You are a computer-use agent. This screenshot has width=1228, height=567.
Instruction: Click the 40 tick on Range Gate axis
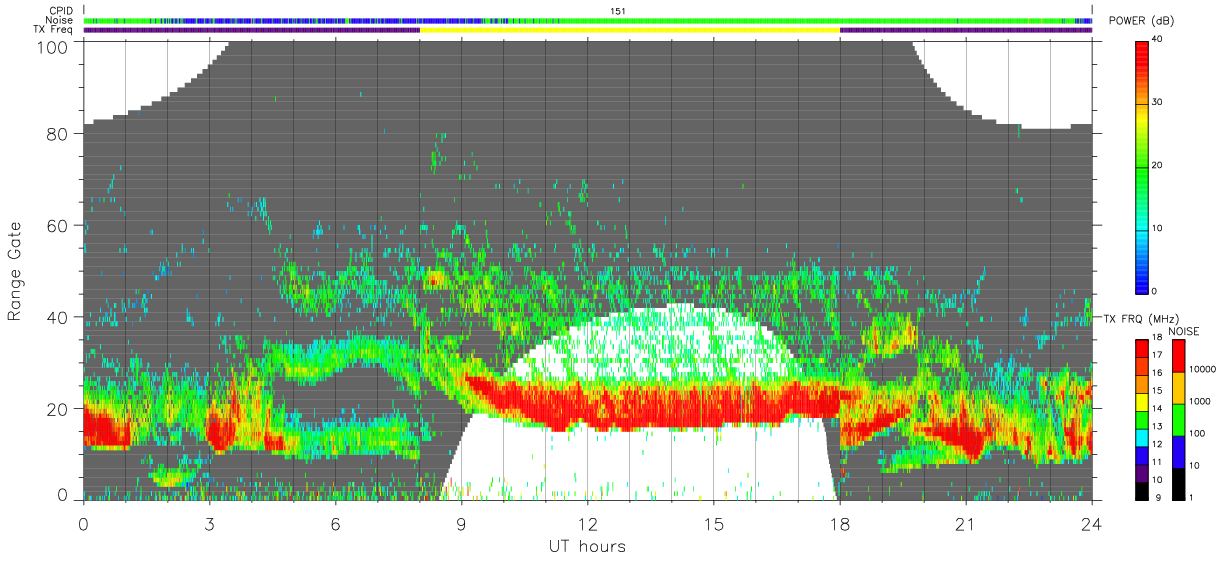coord(59,317)
